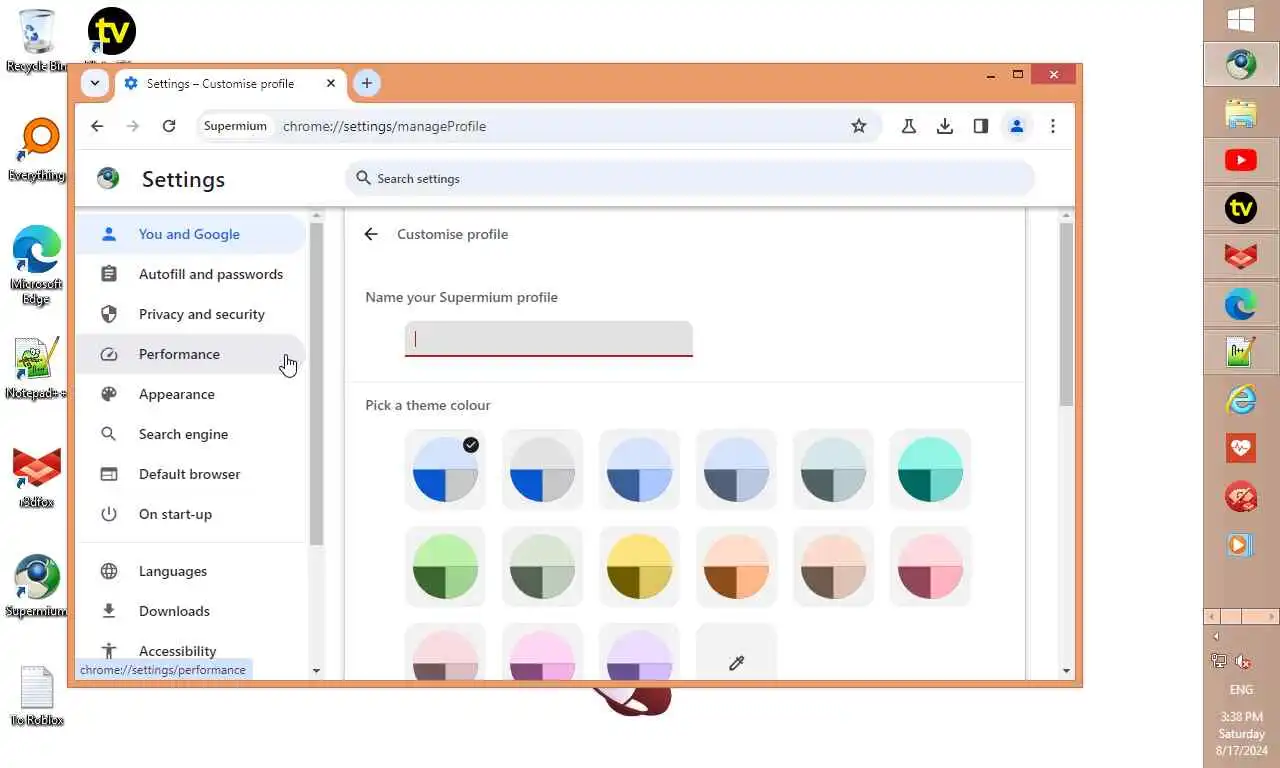Screen dimensions: 1280x768
Task: Select the teal theme colour
Action: 930,470
